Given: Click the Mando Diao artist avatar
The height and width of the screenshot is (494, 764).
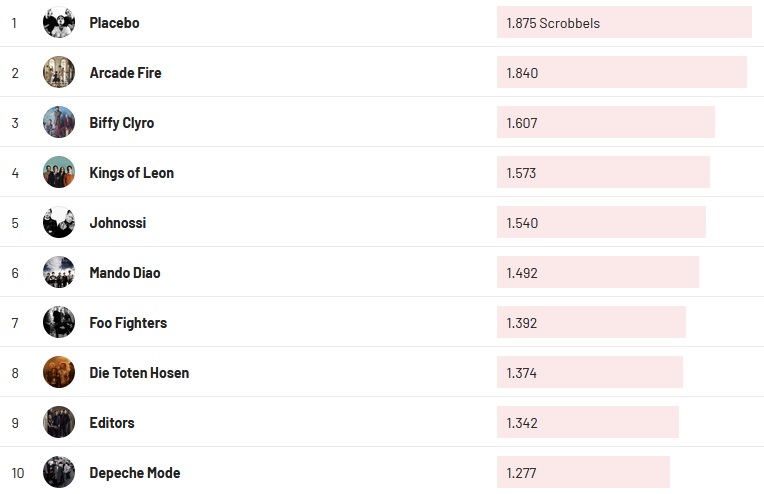Looking at the screenshot, I should pyautogui.click(x=59, y=272).
